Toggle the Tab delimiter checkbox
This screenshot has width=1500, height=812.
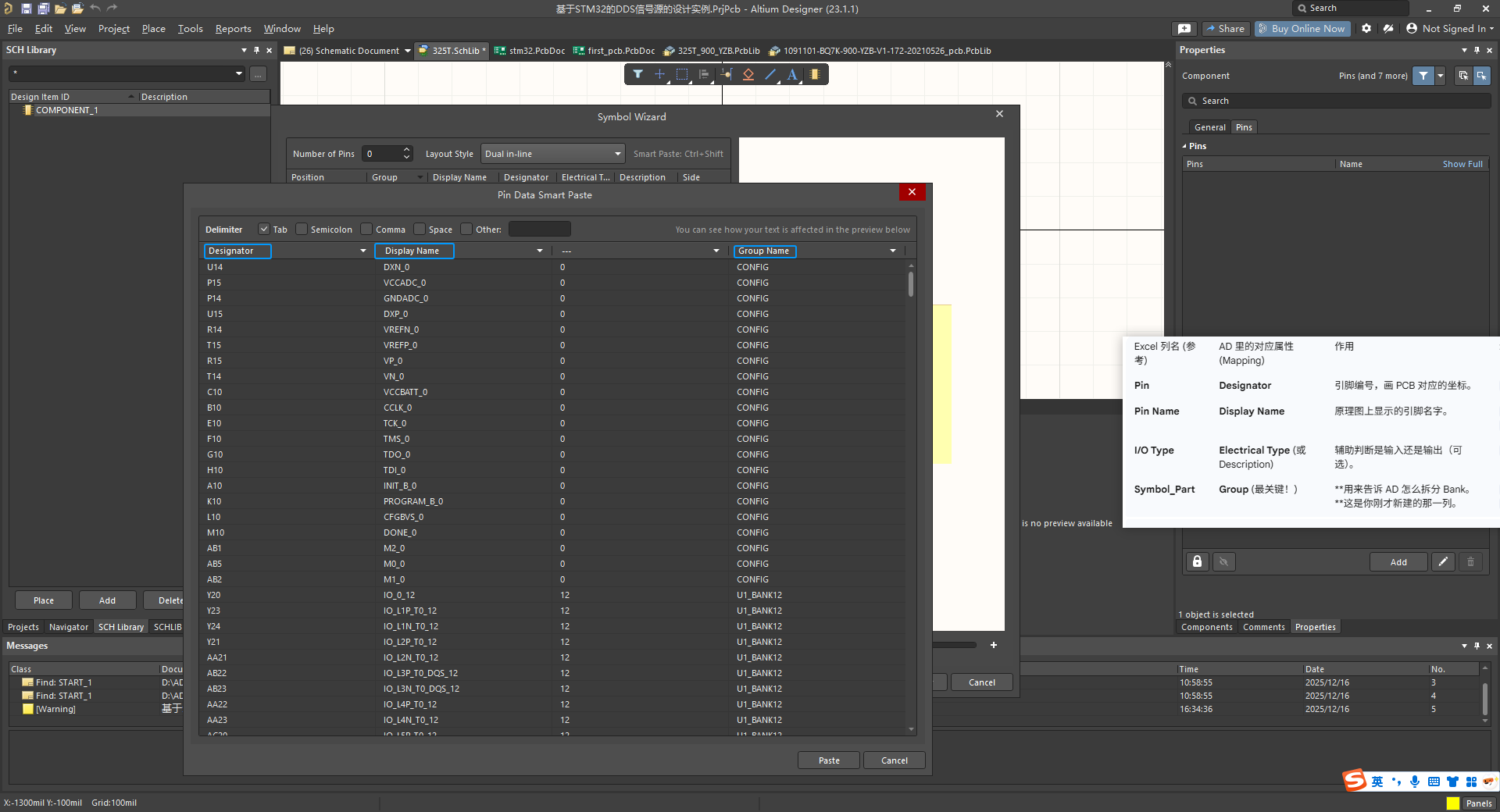coord(264,229)
